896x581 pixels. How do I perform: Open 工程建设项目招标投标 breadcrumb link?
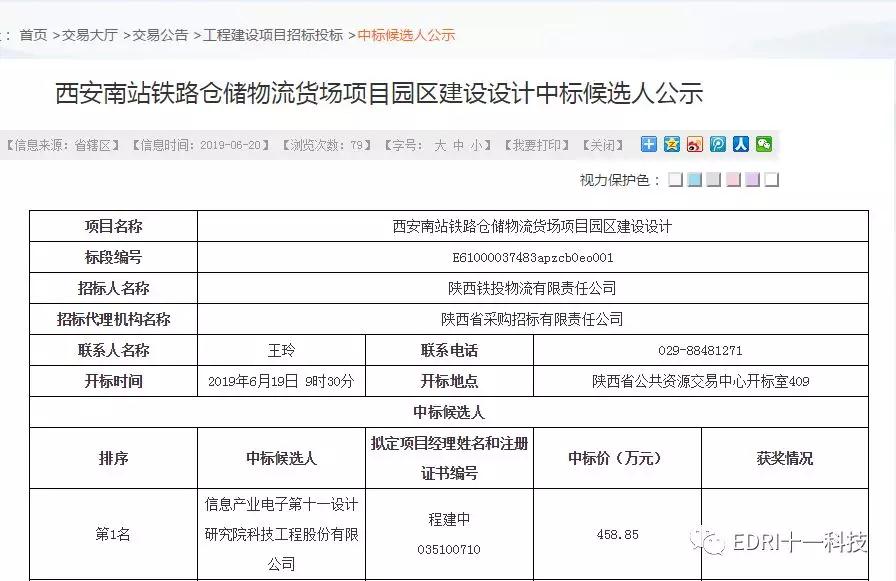click(273, 35)
